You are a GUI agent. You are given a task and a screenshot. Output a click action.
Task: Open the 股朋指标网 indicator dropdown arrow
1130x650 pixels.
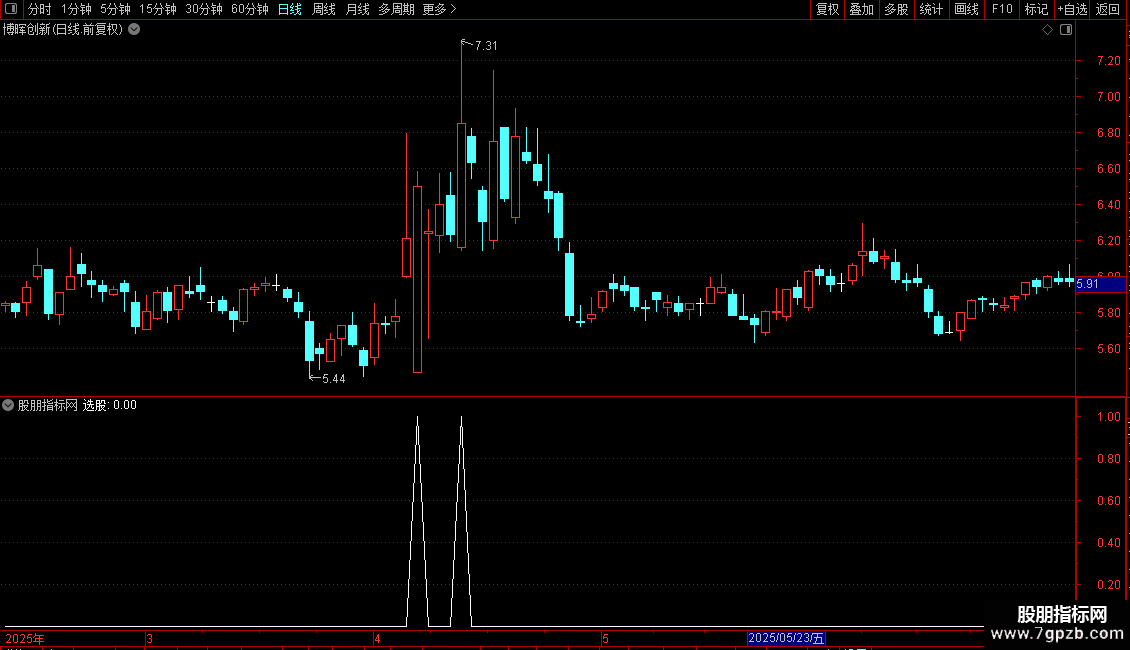coord(8,405)
